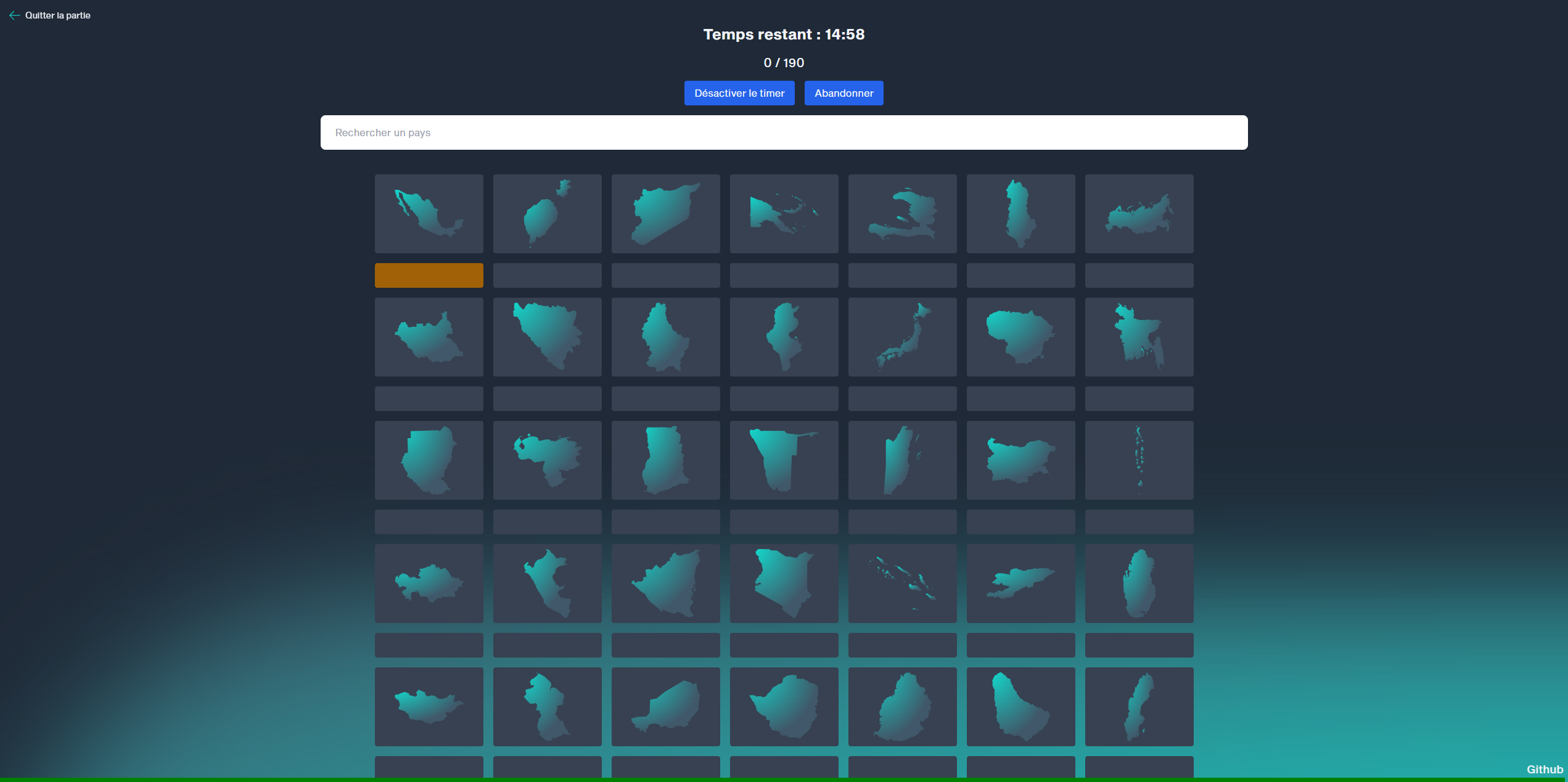
Task: Click the answer box below Japan silhouette
Action: click(903, 399)
